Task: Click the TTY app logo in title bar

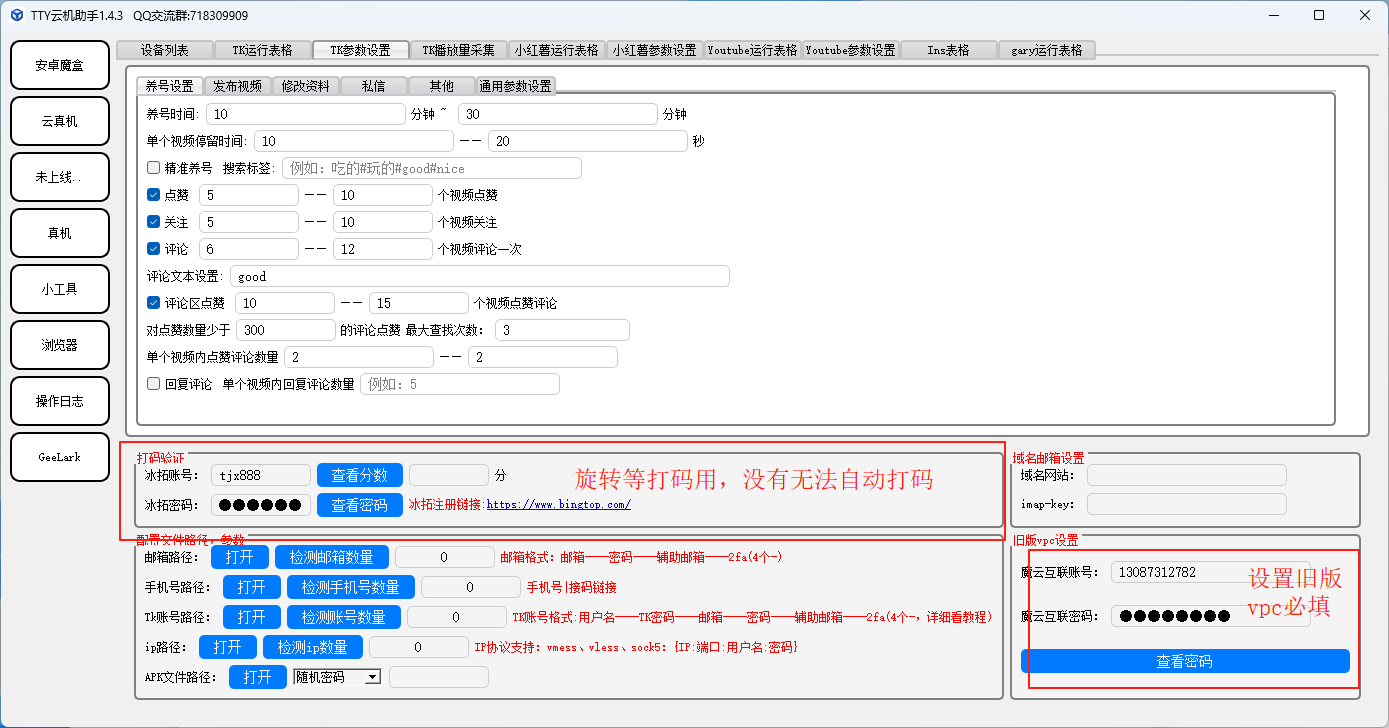Action: coord(17,15)
